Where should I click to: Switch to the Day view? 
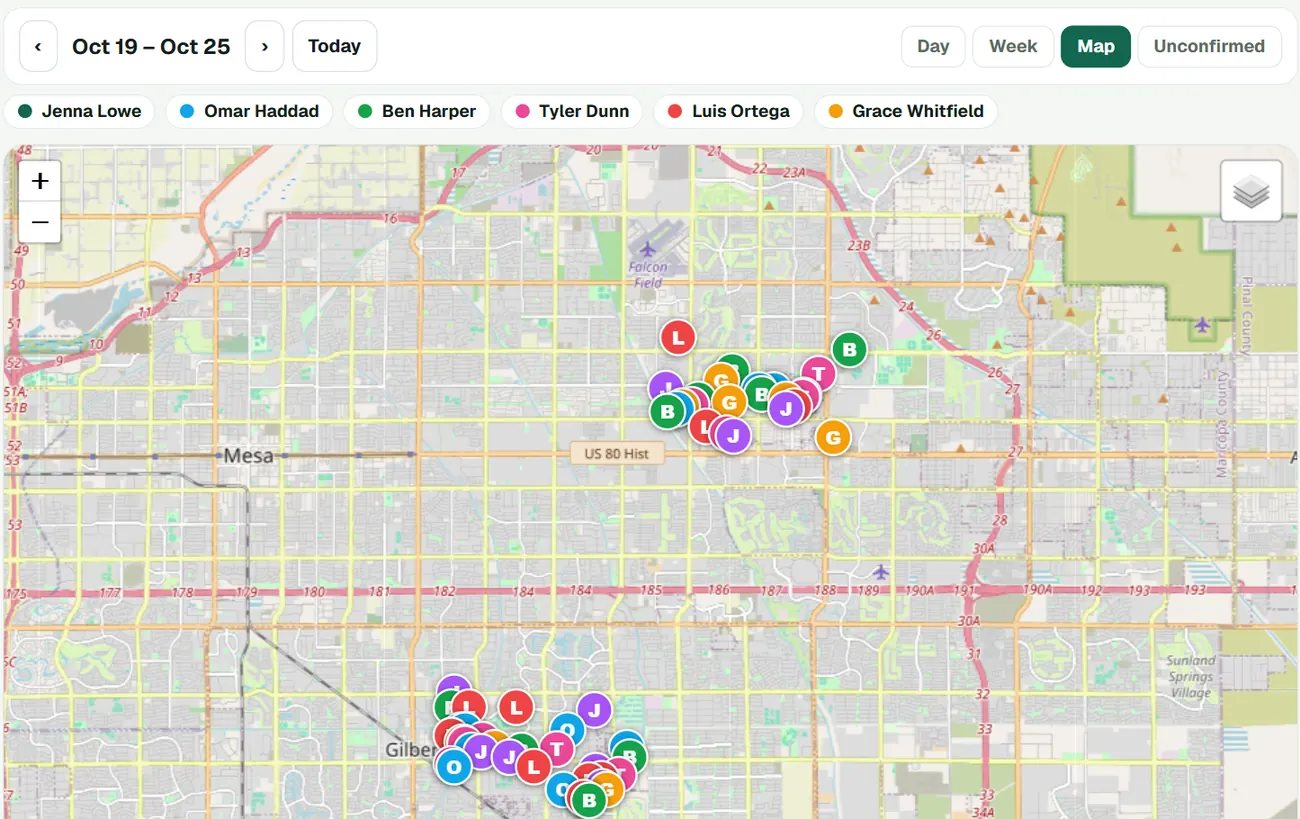pyautogui.click(x=933, y=46)
